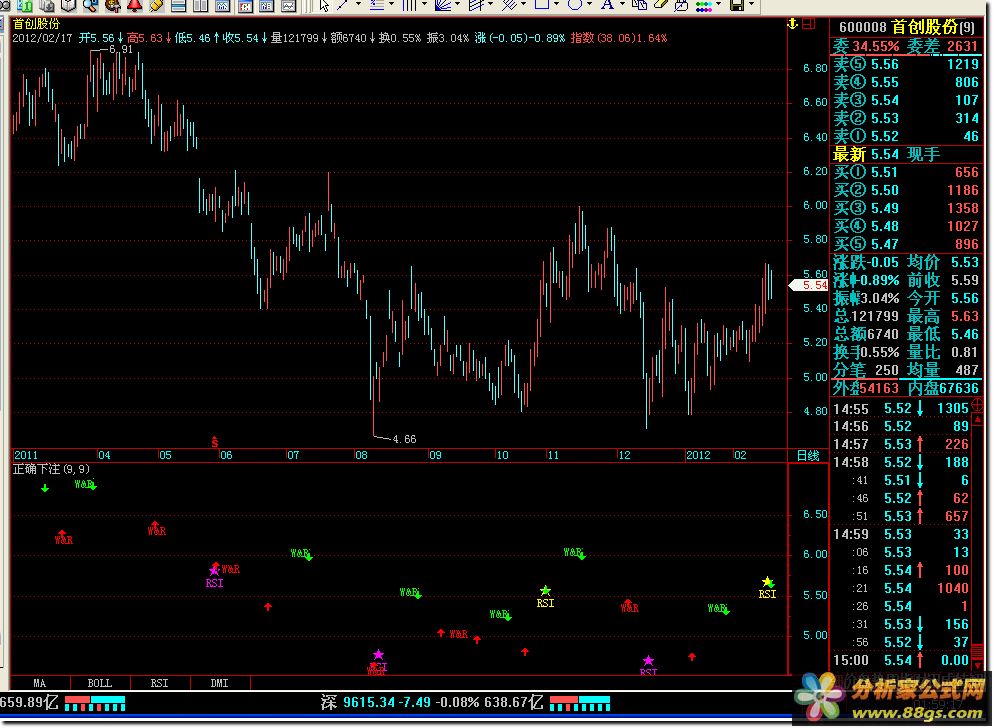This screenshot has width=994, height=728.
Task: Switch to the BOLL indicator tab
Action: click(100, 683)
